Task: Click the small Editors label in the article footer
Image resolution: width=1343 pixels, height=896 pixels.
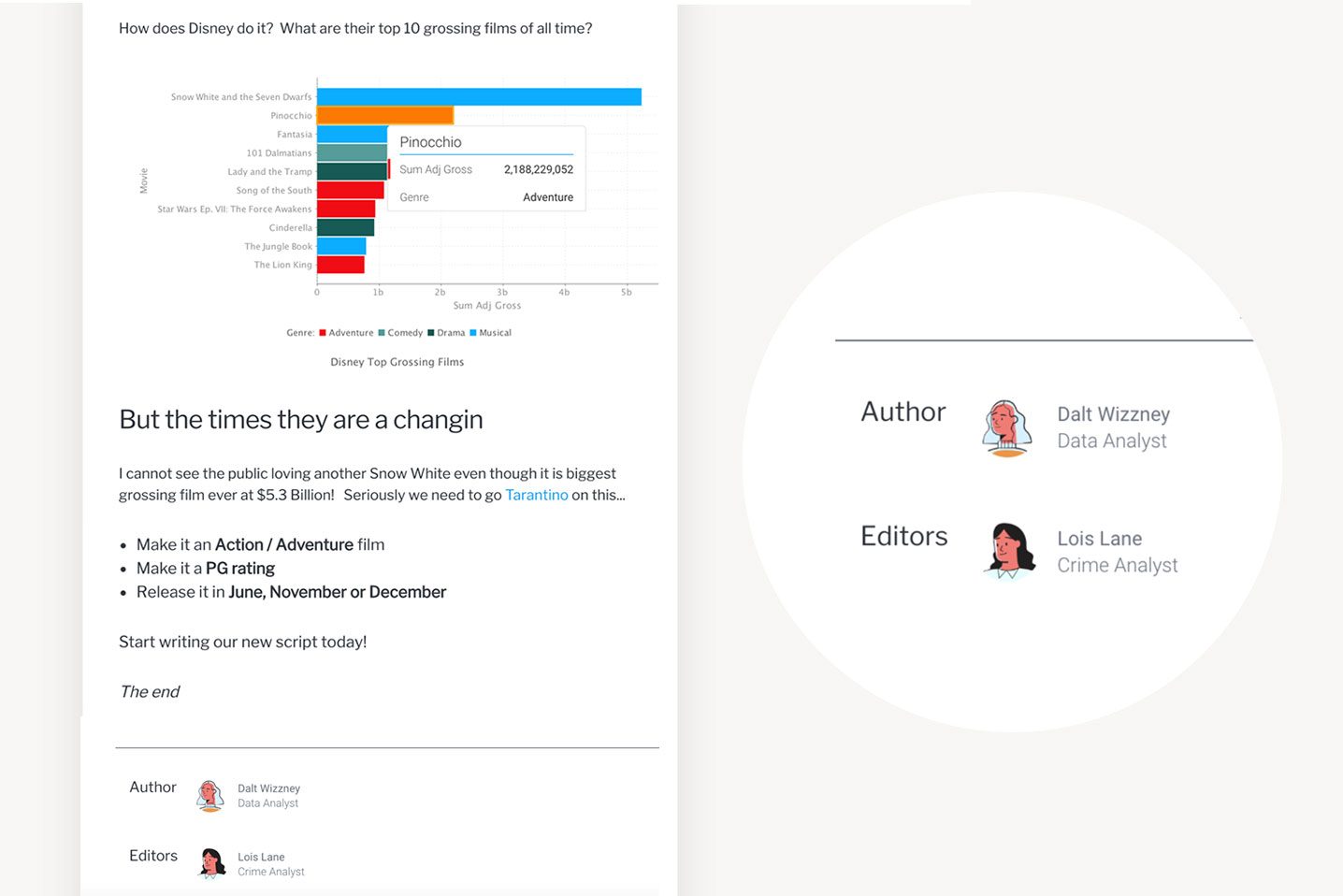Action: click(153, 856)
